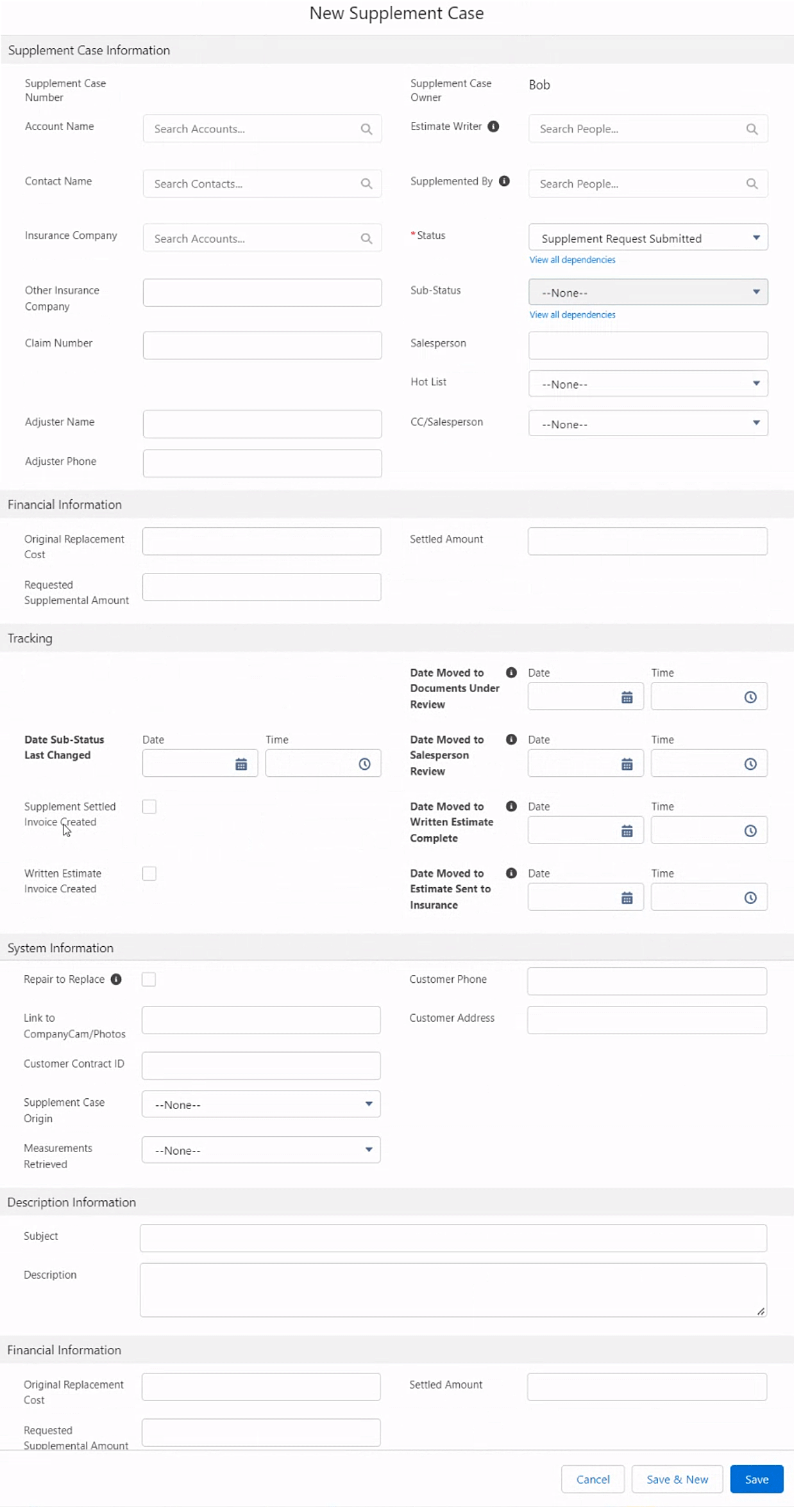This screenshot has width=794, height=1512.
Task: Open time picker for Date Moved to Salesperson Review
Action: (x=750, y=764)
